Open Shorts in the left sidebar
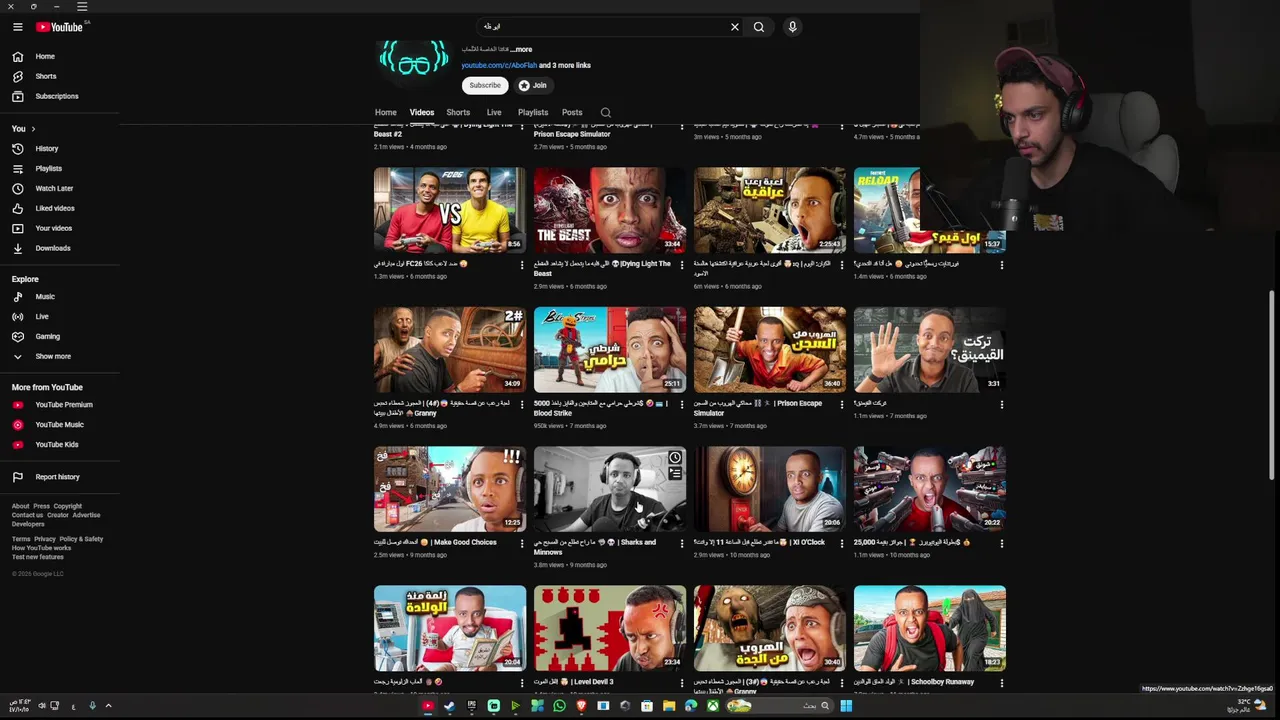 (60, 76)
